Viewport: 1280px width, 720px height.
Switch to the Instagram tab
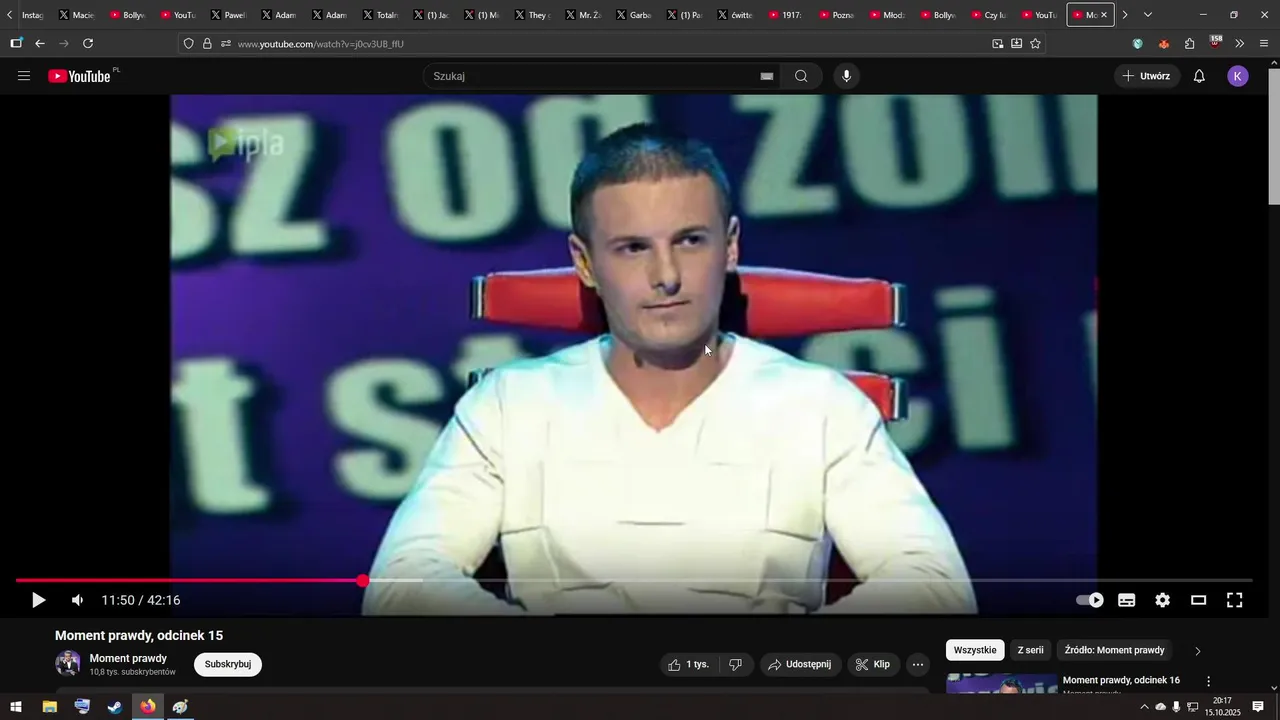coord(32,15)
